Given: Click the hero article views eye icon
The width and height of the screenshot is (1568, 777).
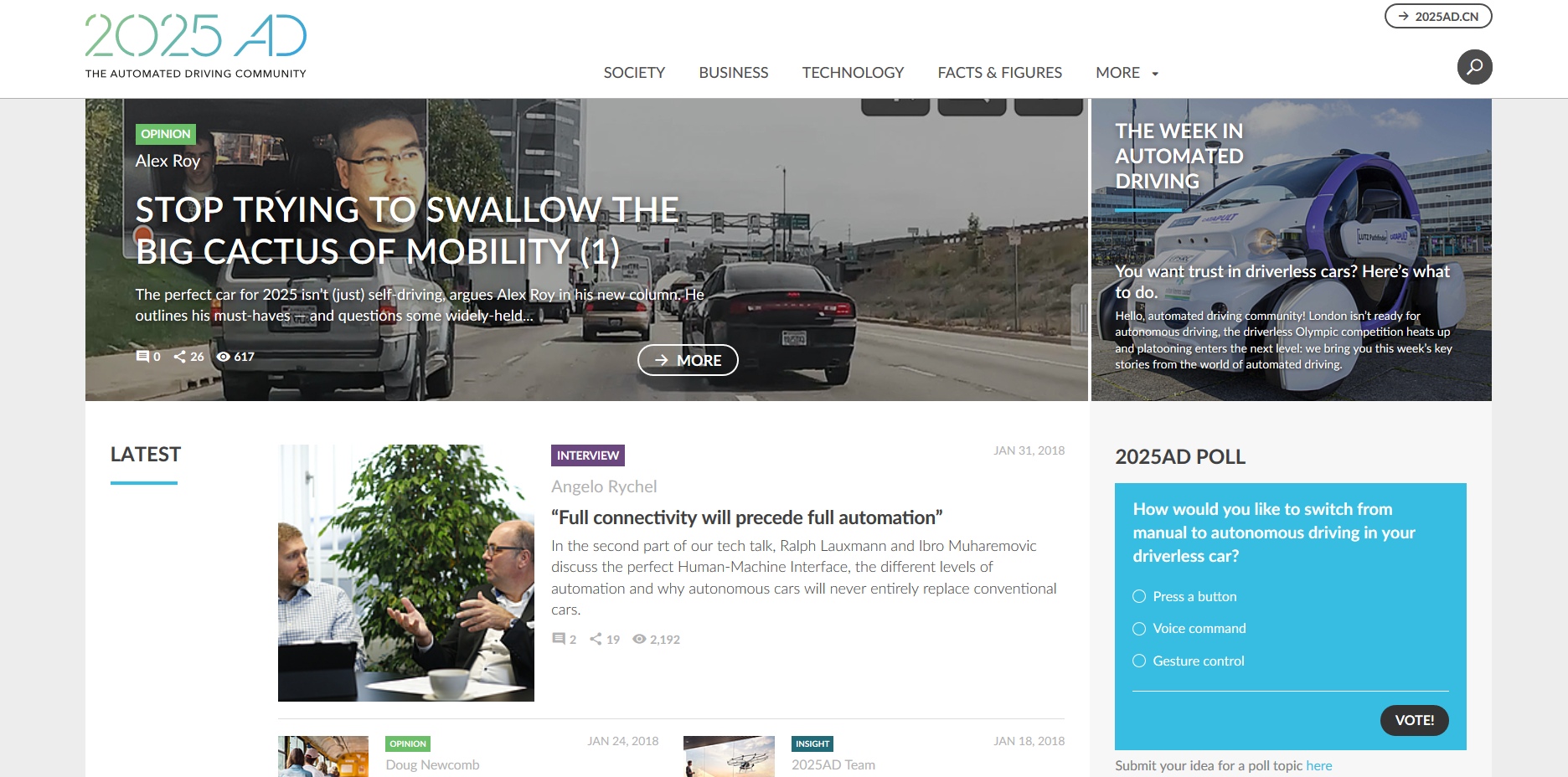Looking at the screenshot, I should coord(224,357).
